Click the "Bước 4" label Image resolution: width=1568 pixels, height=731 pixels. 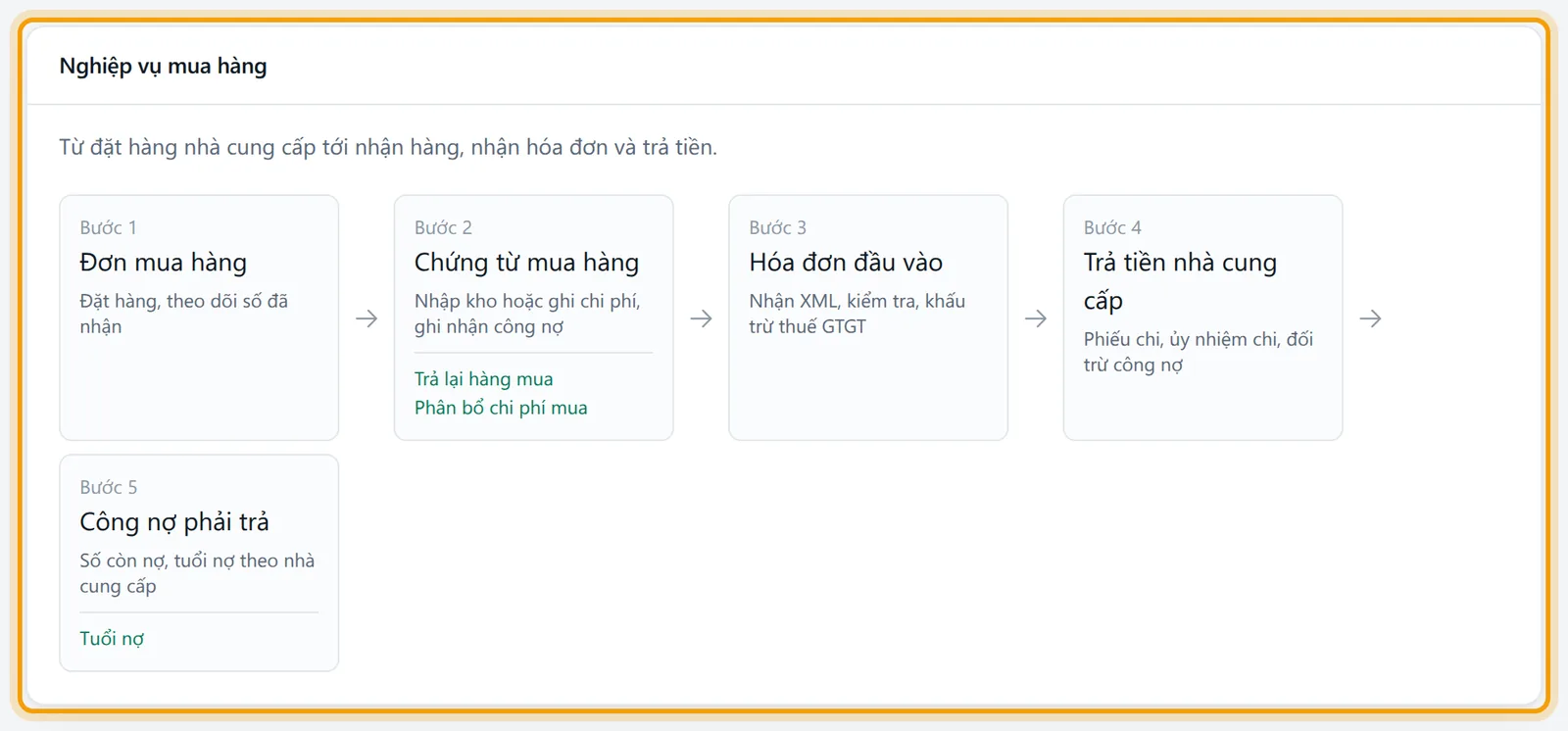tap(1112, 227)
